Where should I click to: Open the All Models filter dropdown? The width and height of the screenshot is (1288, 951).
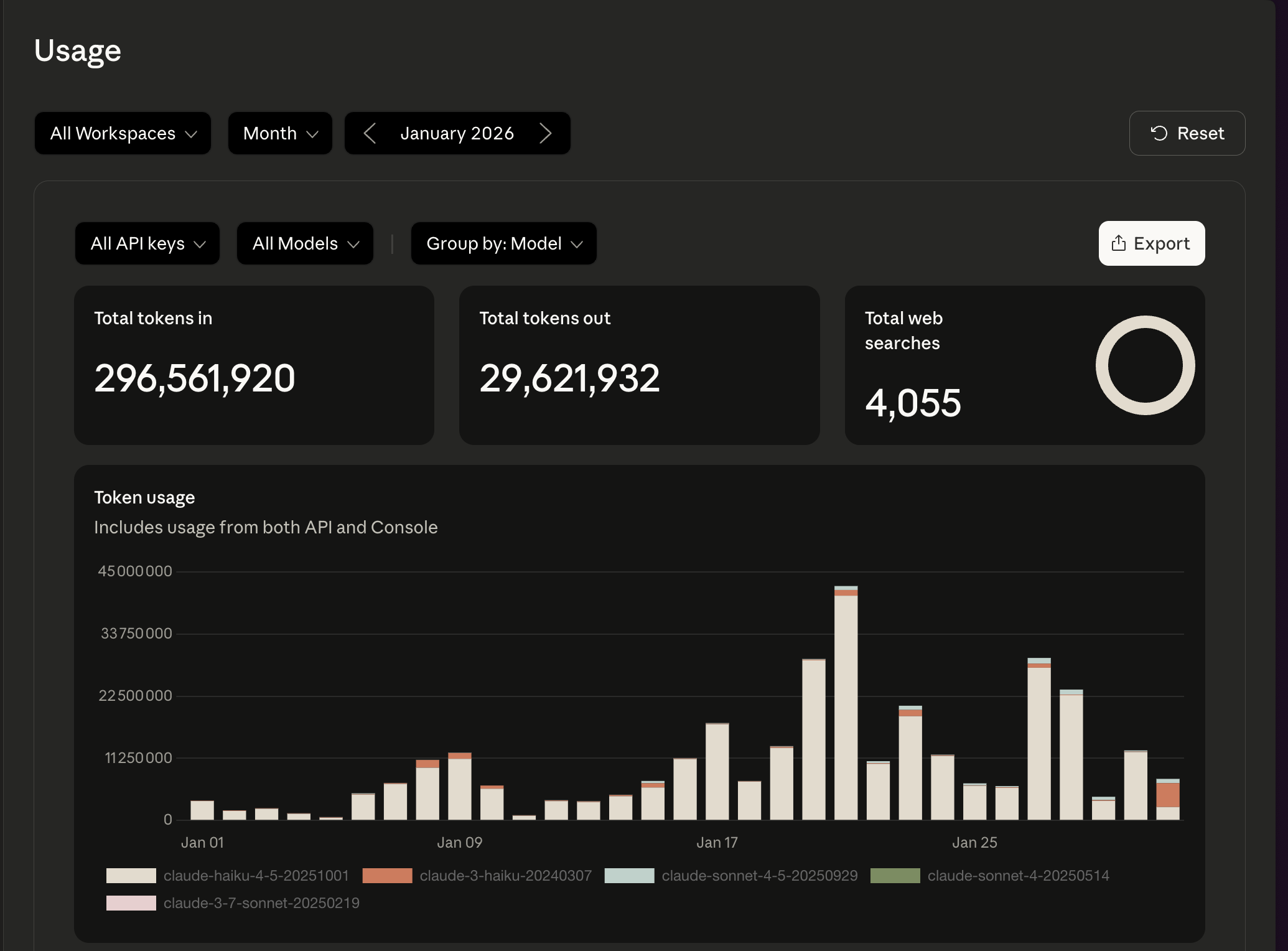click(x=305, y=243)
